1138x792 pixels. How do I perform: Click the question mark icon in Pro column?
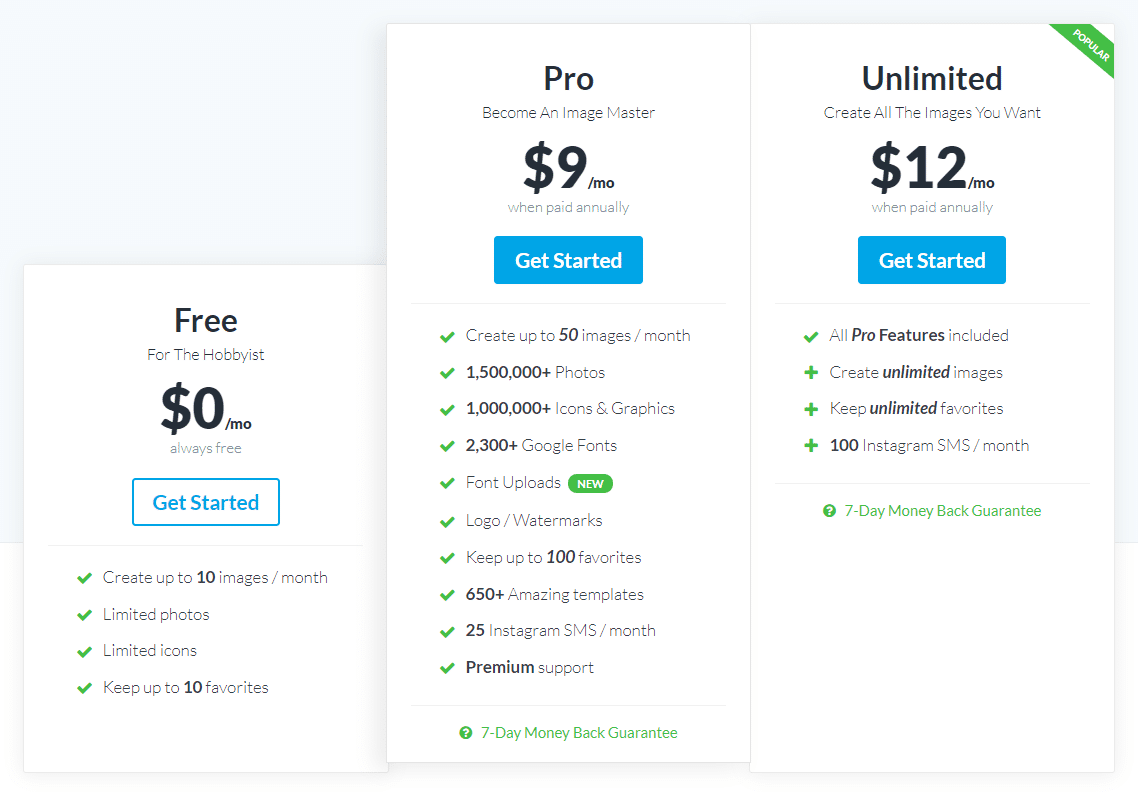click(466, 732)
